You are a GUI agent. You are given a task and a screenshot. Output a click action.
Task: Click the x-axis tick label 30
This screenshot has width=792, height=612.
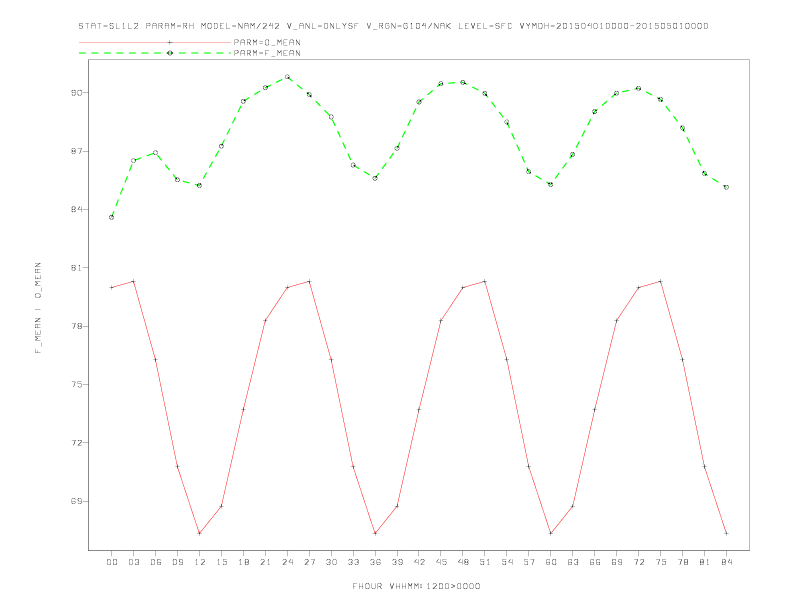331,562
